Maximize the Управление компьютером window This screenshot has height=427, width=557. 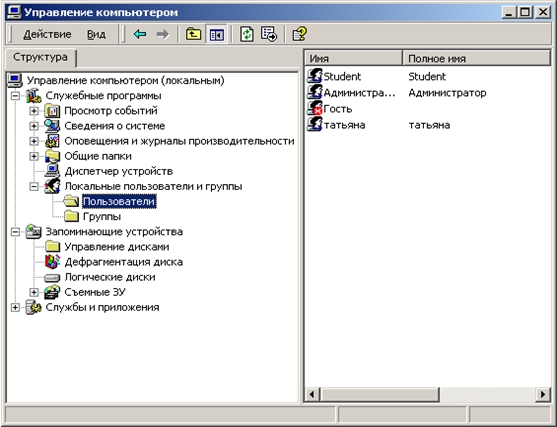(525, 13)
